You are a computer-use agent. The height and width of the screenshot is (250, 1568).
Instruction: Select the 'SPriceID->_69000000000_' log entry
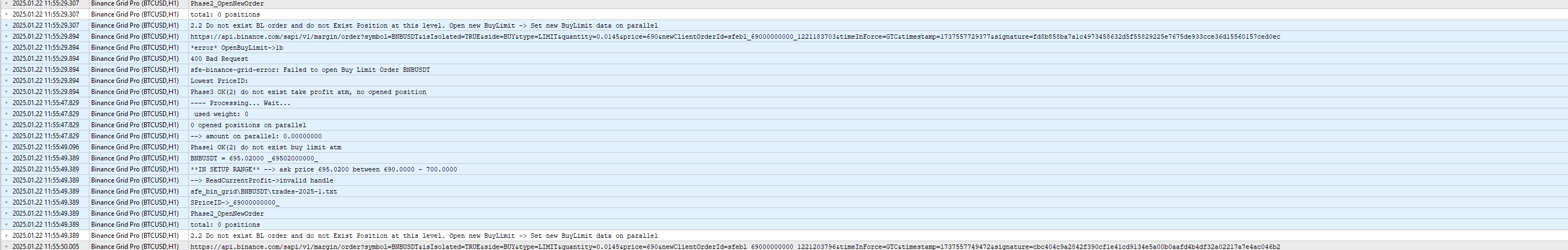point(235,202)
